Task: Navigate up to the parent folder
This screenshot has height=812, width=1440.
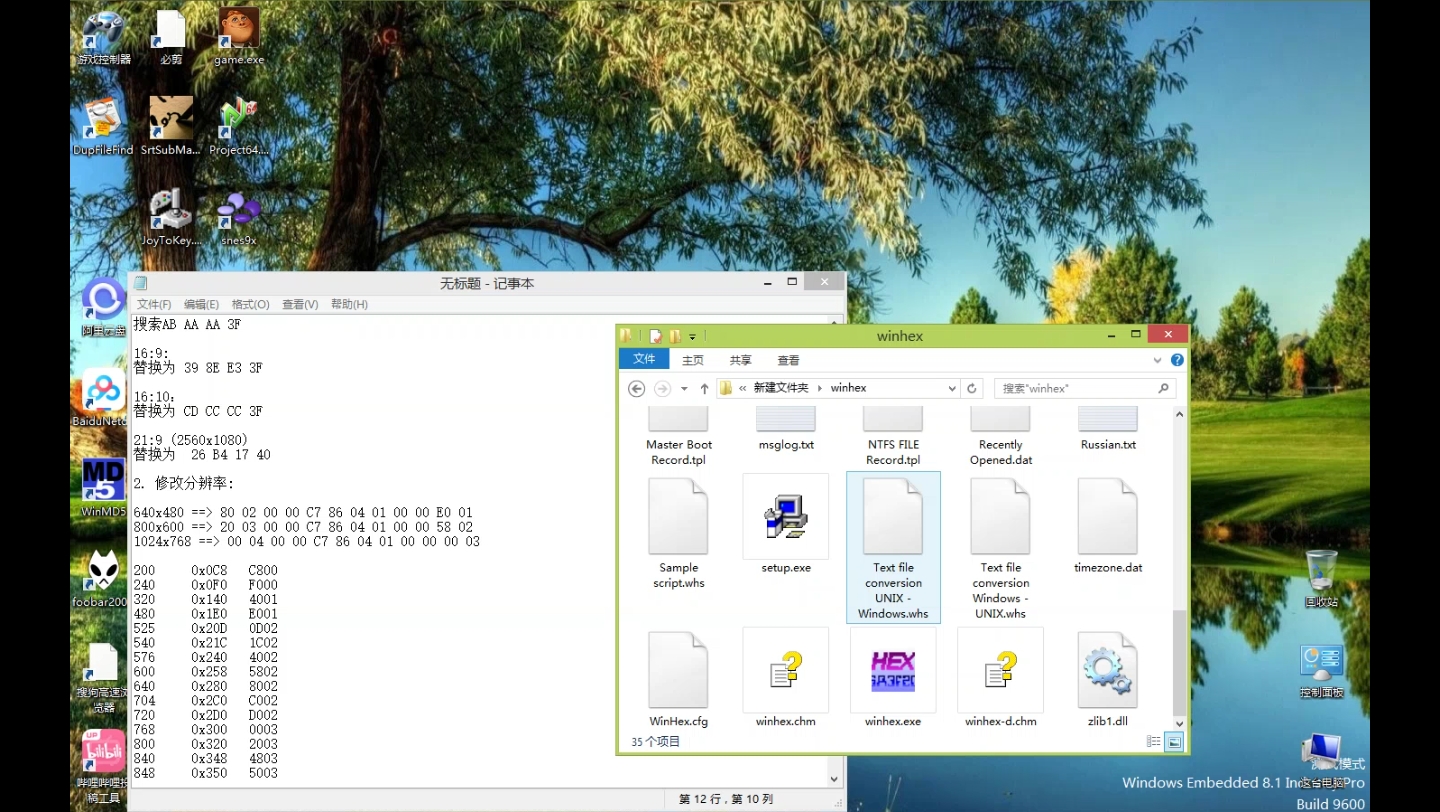Action: point(703,388)
